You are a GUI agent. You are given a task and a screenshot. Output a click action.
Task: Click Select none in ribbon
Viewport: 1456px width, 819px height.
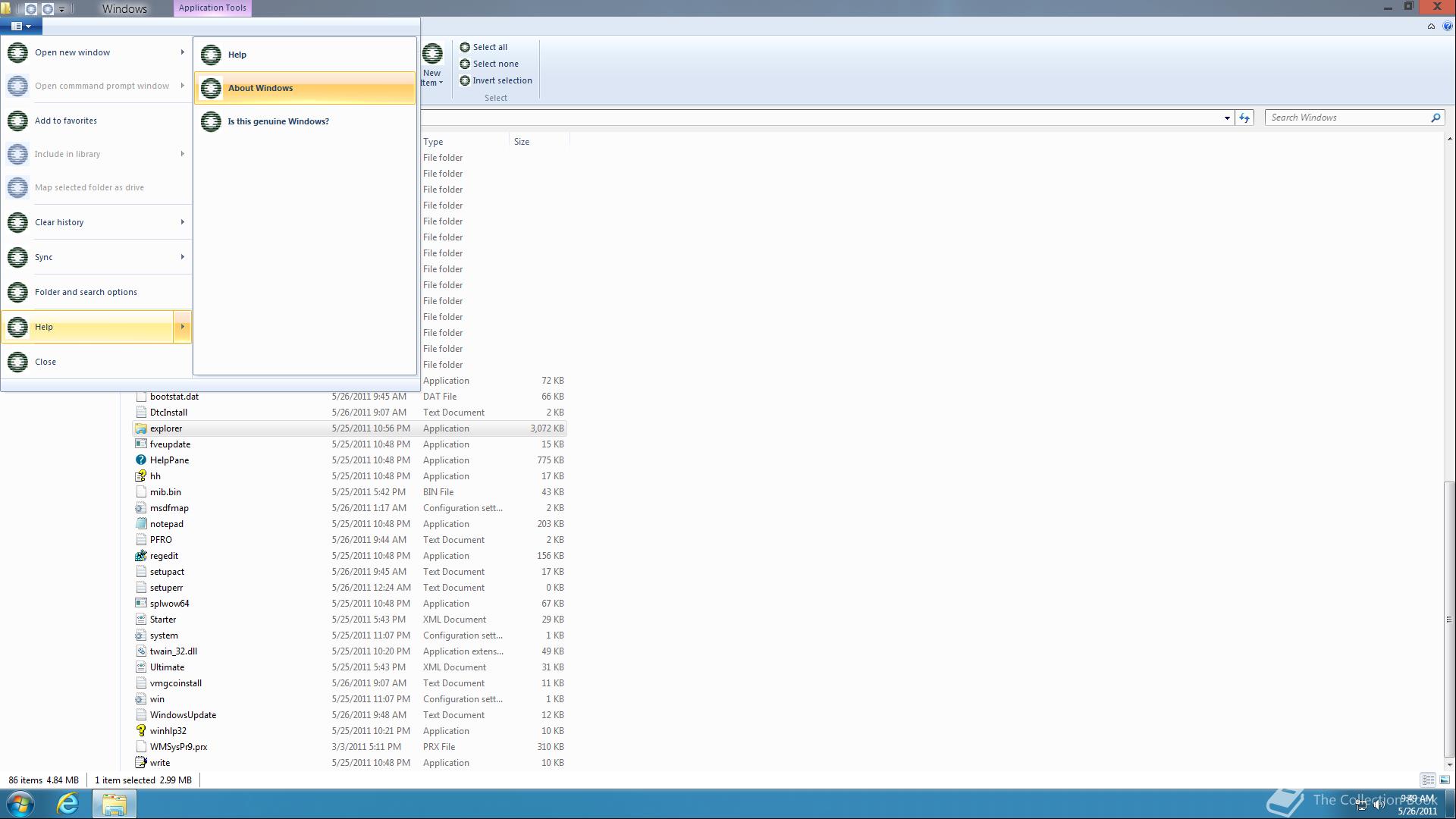point(489,64)
